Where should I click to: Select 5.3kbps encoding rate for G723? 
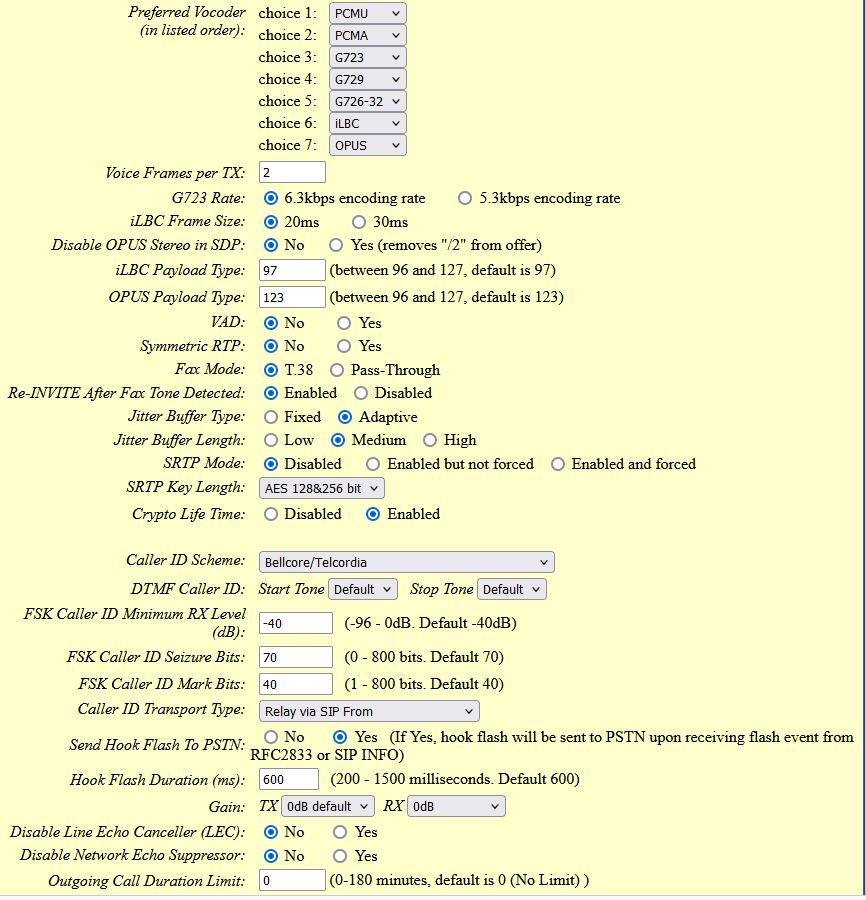click(x=465, y=199)
